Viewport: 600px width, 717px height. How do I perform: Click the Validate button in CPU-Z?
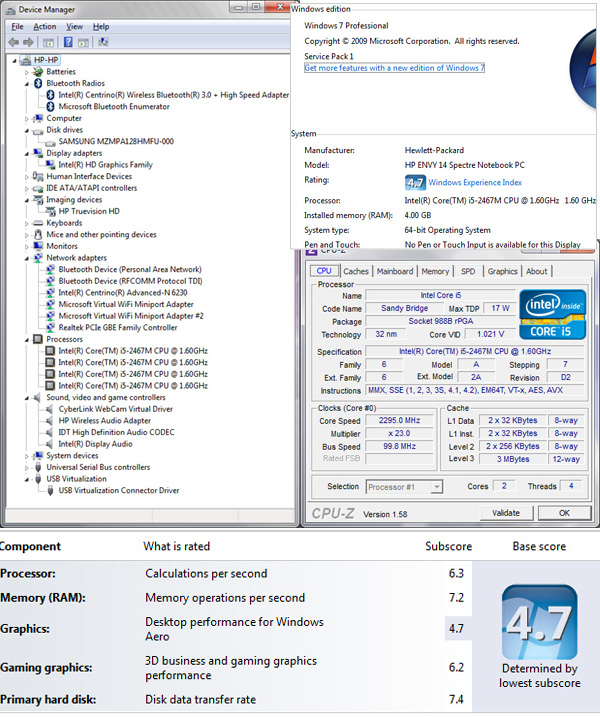(505, 513)
